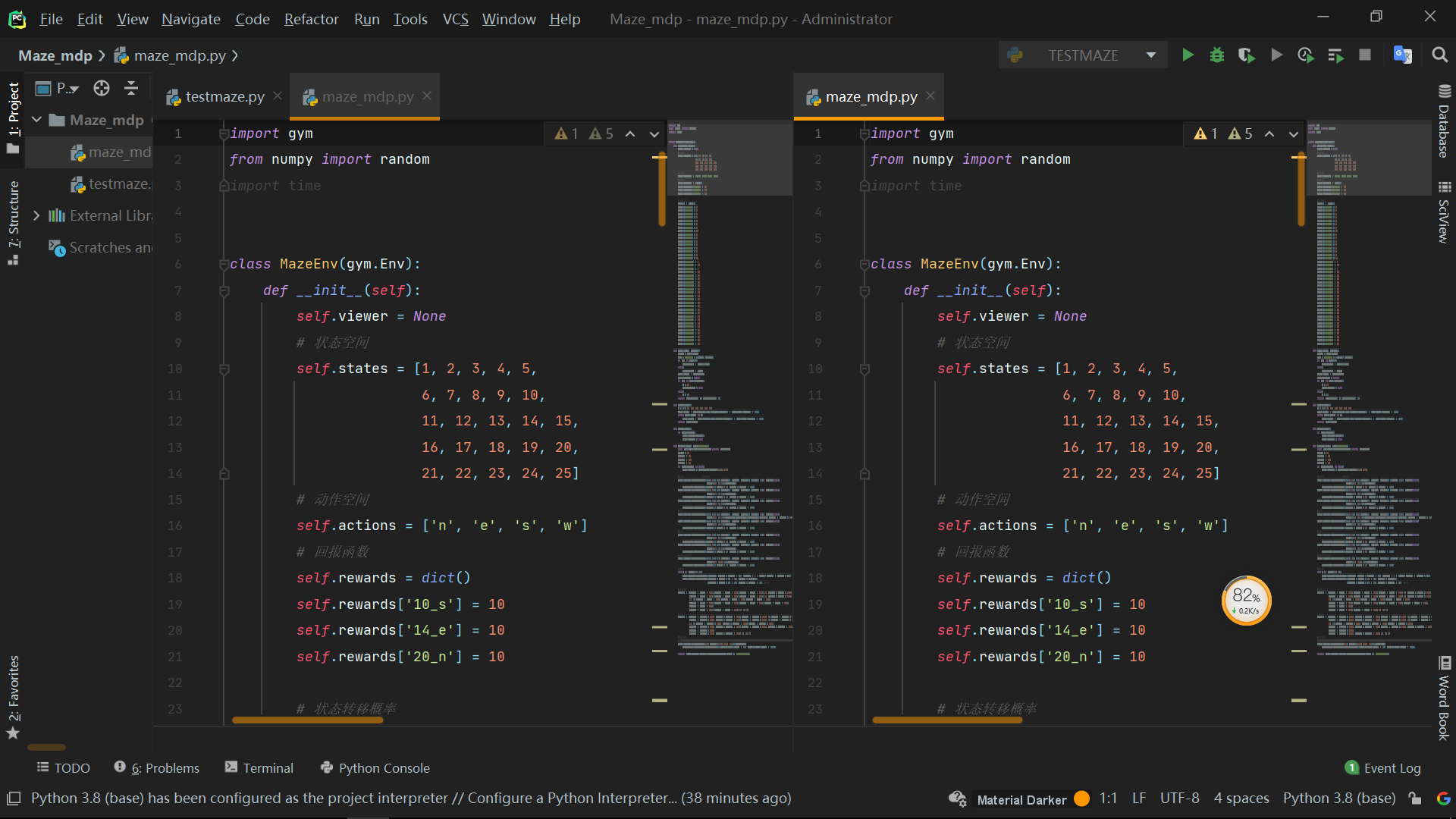Select the Python 3.8 interpreter in status bar
1456x819 pixels.
(x=1338, y=798)
